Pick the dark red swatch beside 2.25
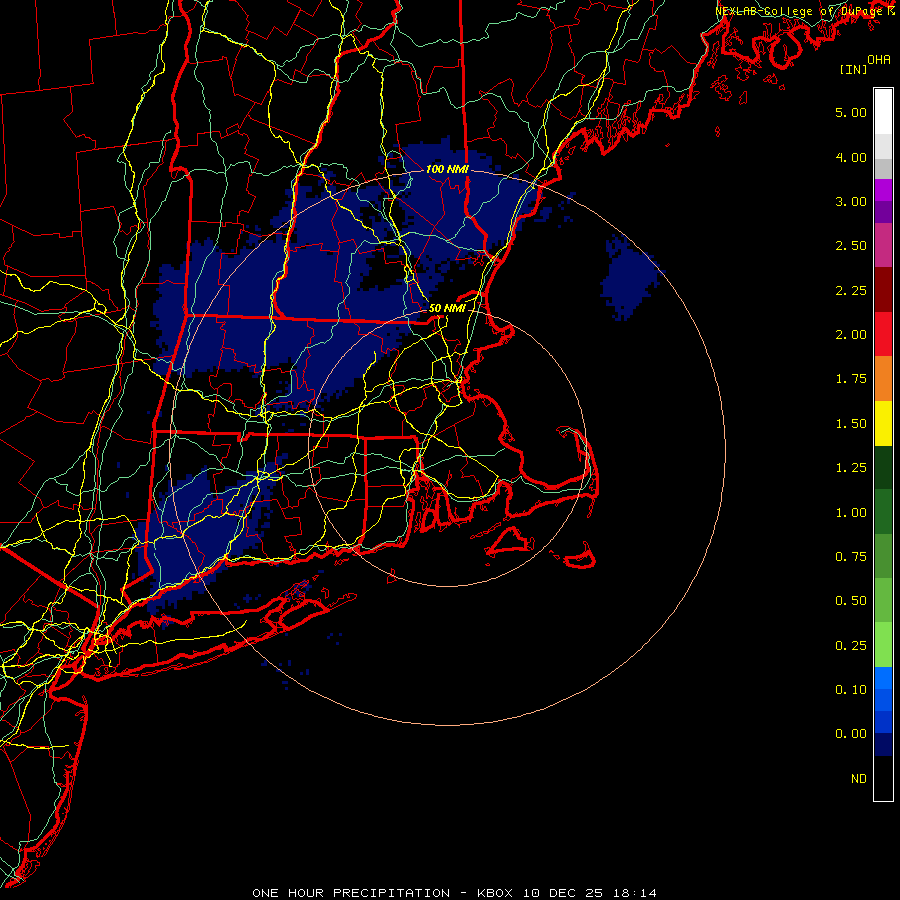Image resolution: width=900 pixels, height=900 pixels. click(883, 290)
